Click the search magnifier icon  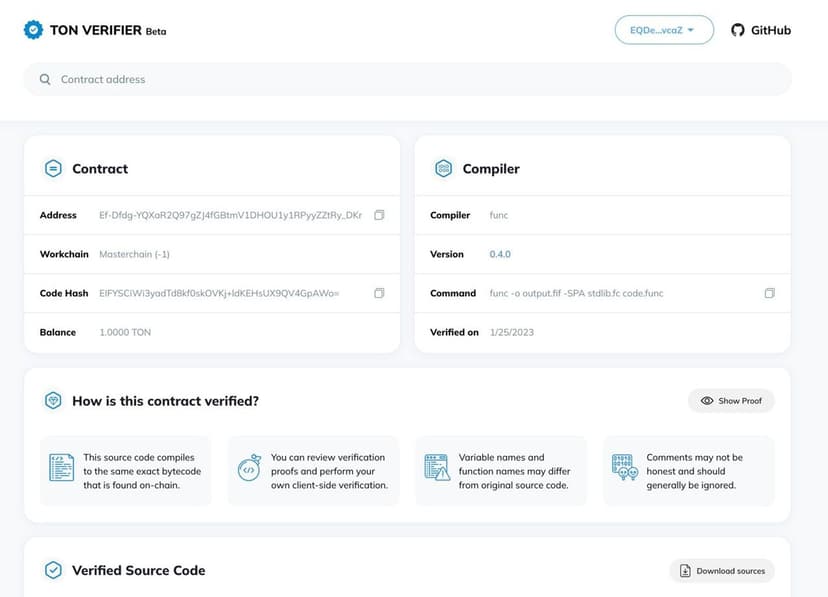pos(45,79)
